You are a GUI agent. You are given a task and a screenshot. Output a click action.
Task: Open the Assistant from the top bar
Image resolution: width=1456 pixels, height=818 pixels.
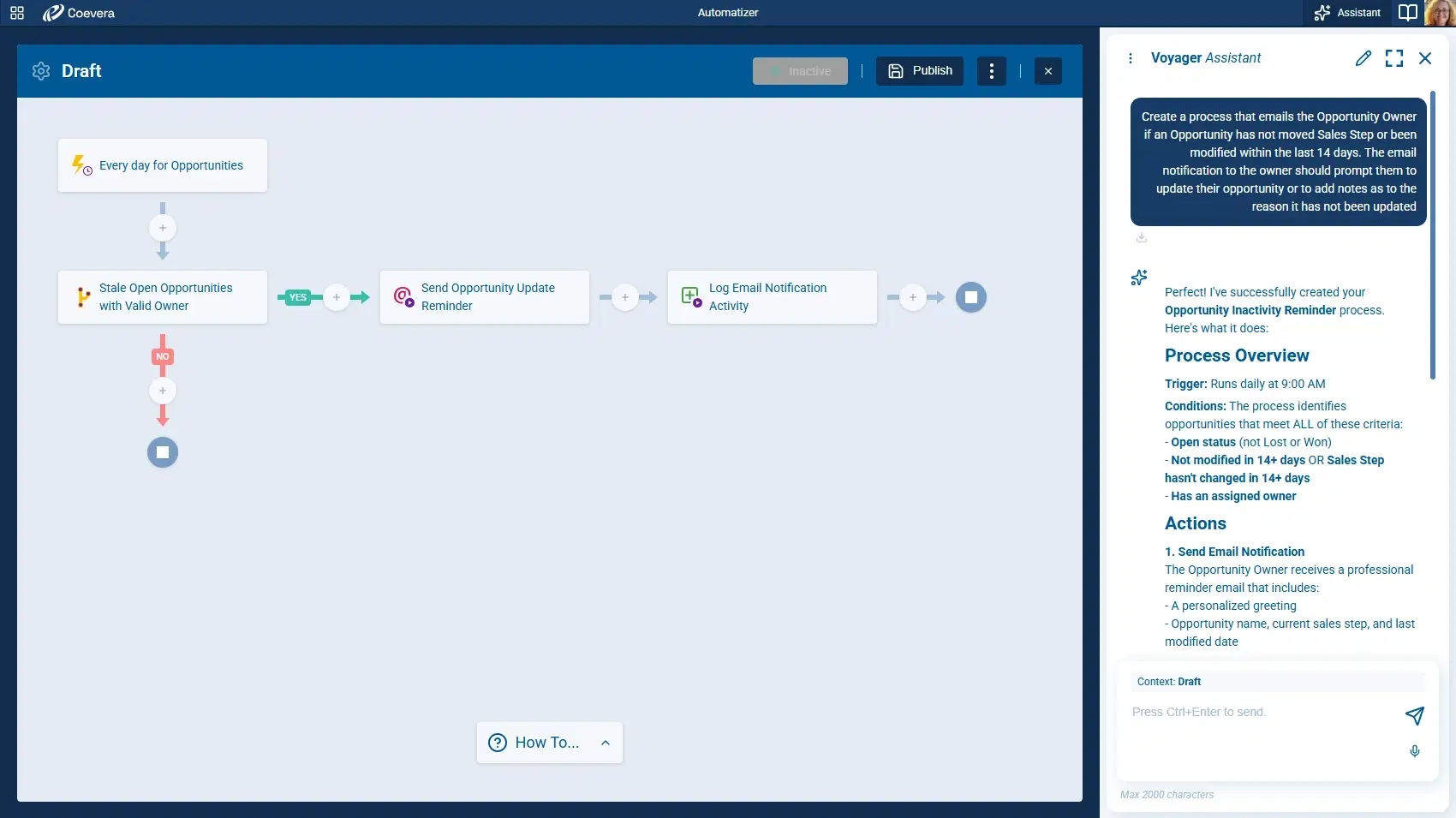1346,12
